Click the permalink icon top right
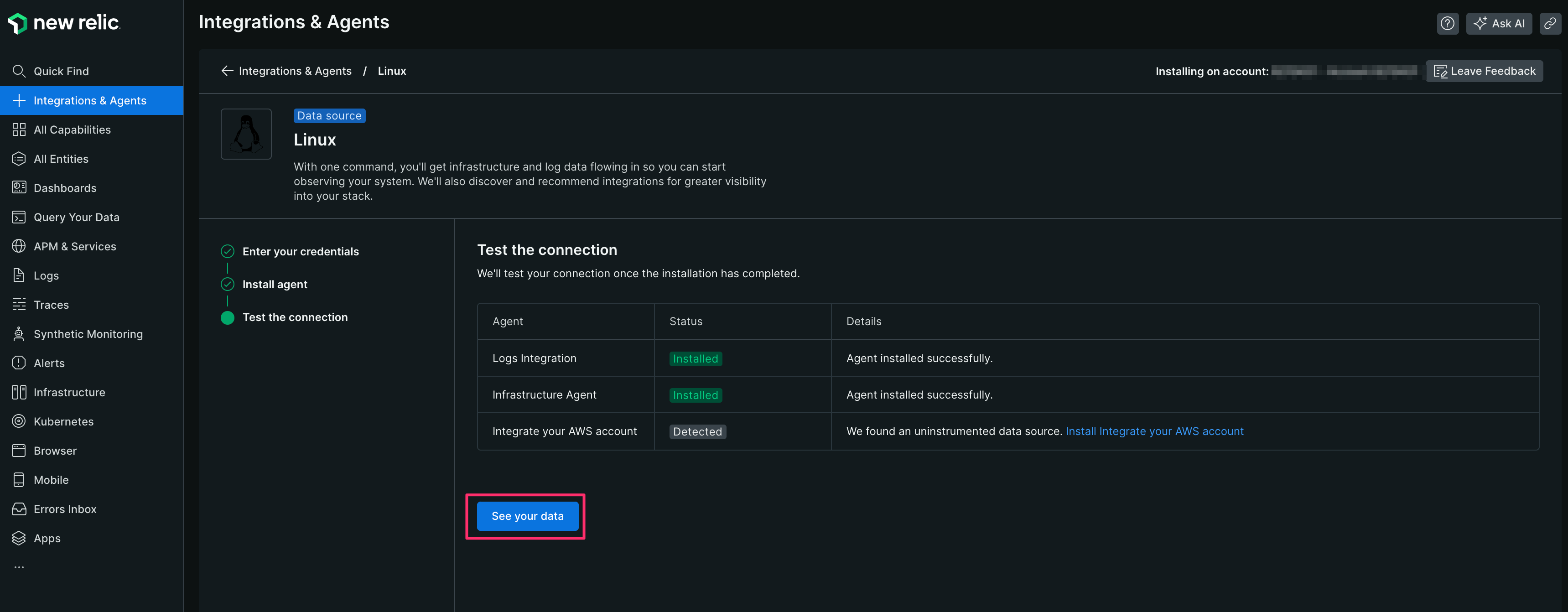The width and height of the screenshot is (1568, 612). tap(1550, 24)
